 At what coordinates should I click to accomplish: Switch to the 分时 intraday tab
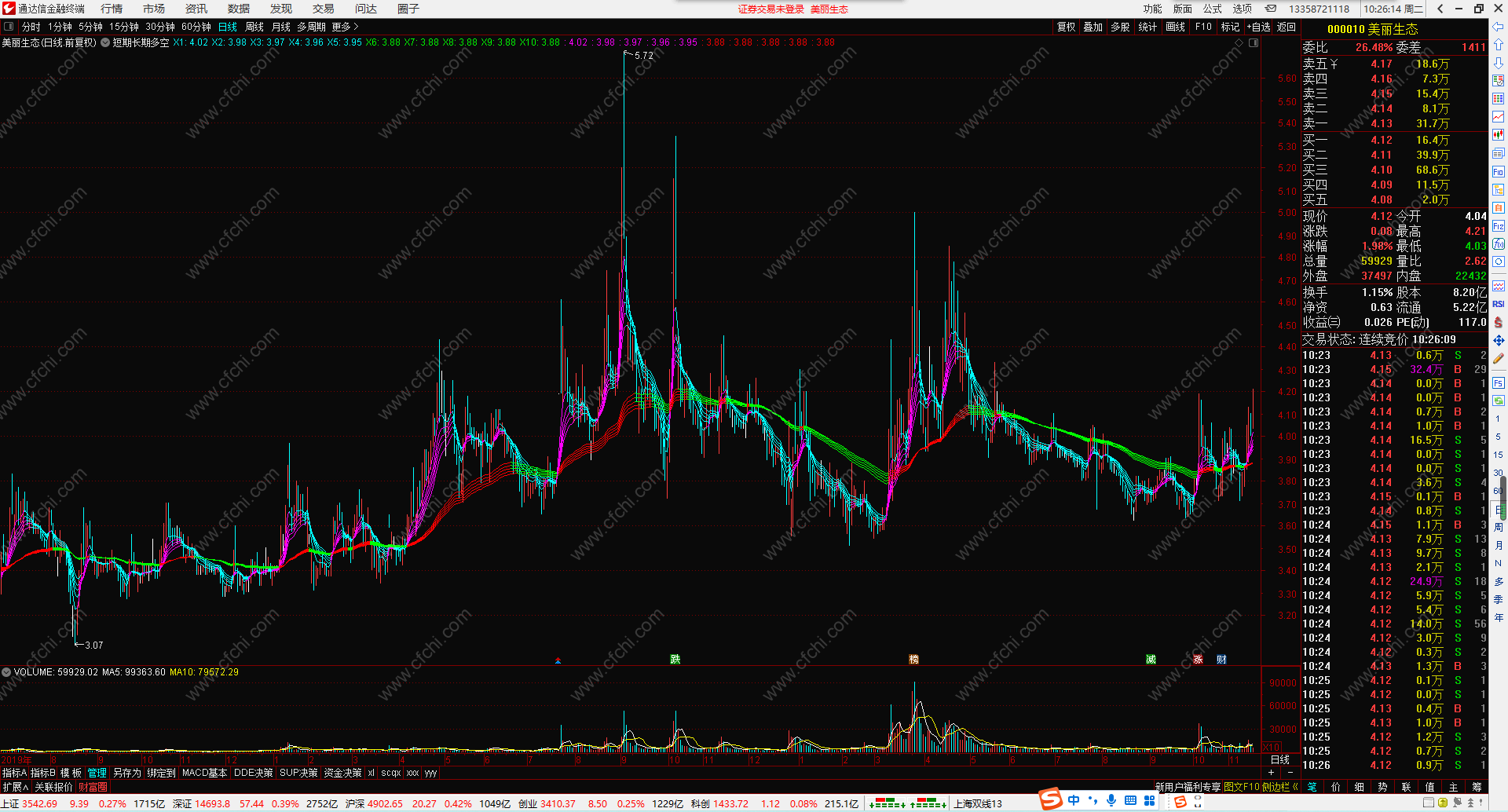coord(31,27)
